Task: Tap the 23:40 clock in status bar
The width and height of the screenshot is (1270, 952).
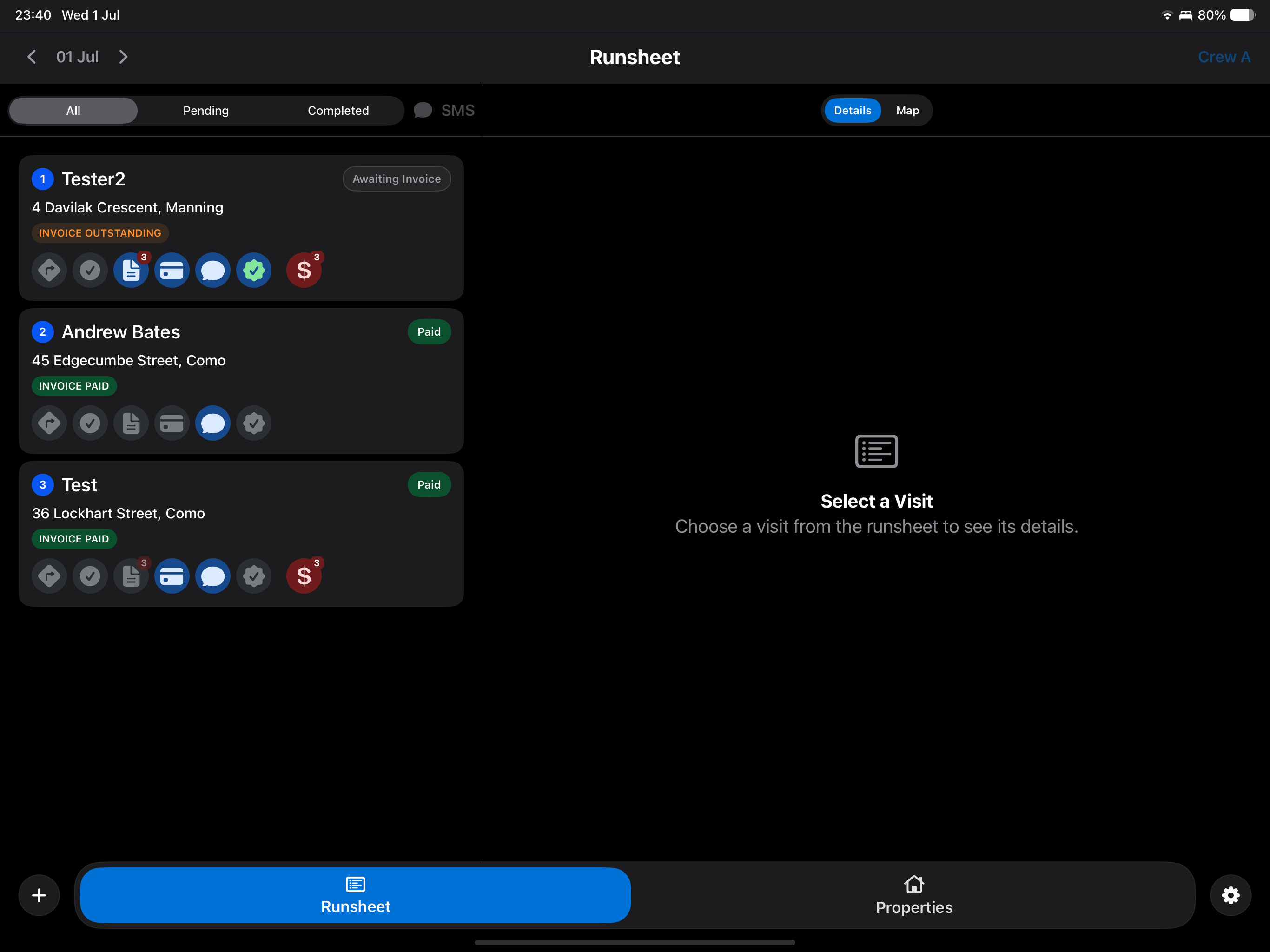Action: click(33, 15)
